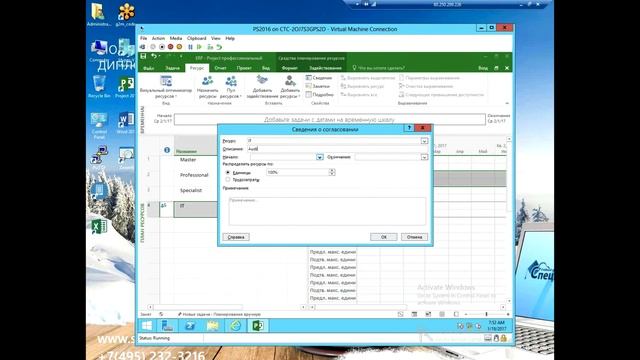The width and height of the screenshot is (640, 360).
Task: Pause the virtual machine
Action: tap(190, 47)
